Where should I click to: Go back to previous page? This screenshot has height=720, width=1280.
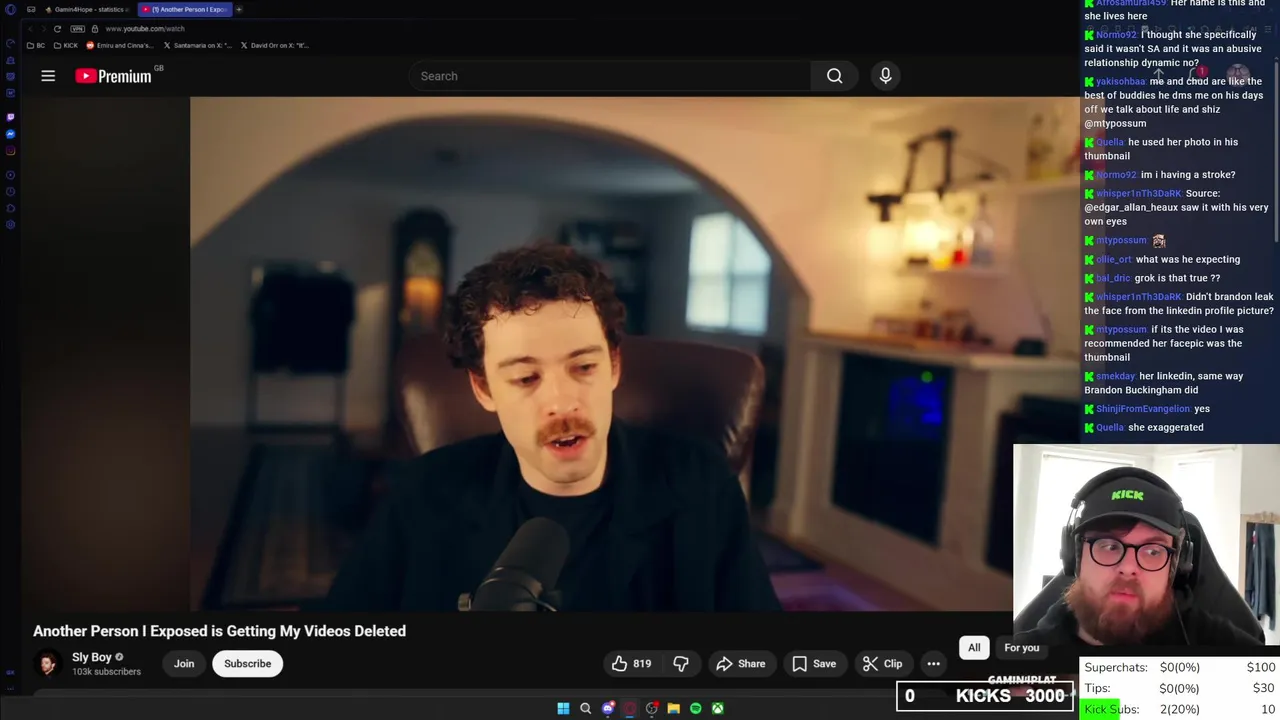pyautogui.click(x=30, y=29)
